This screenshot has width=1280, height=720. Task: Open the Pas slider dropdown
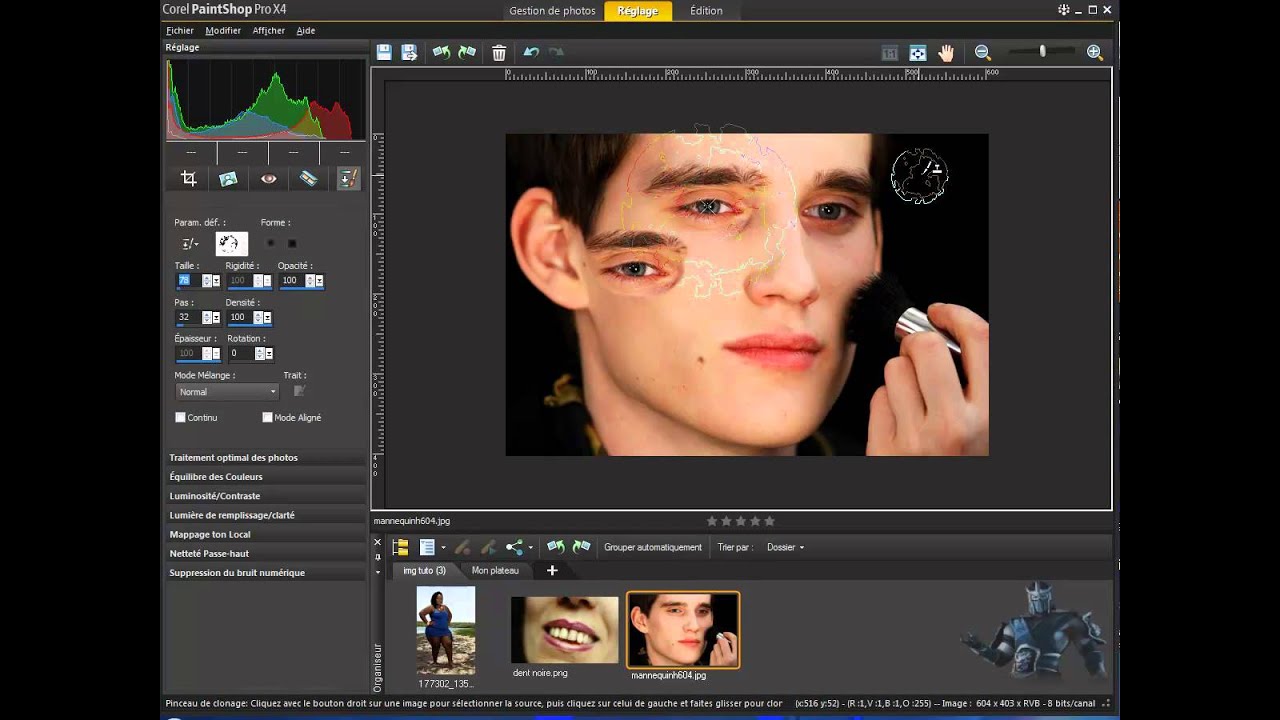click(x=216, y=317)
